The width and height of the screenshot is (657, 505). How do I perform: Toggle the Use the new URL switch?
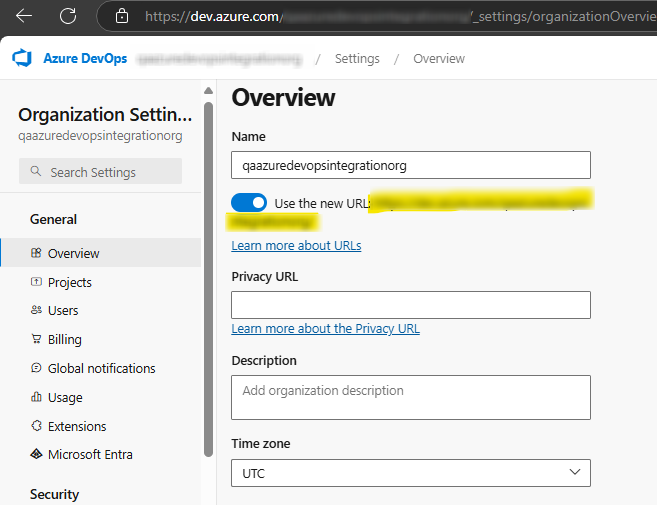click(249, 203)
